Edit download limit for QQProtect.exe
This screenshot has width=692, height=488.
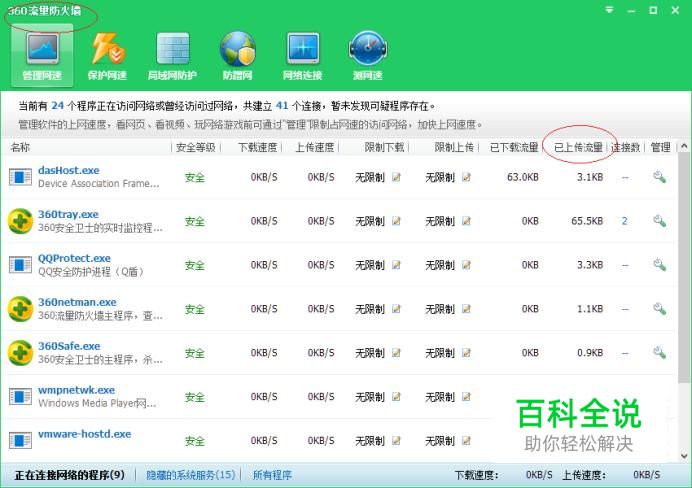coord(396,265)
